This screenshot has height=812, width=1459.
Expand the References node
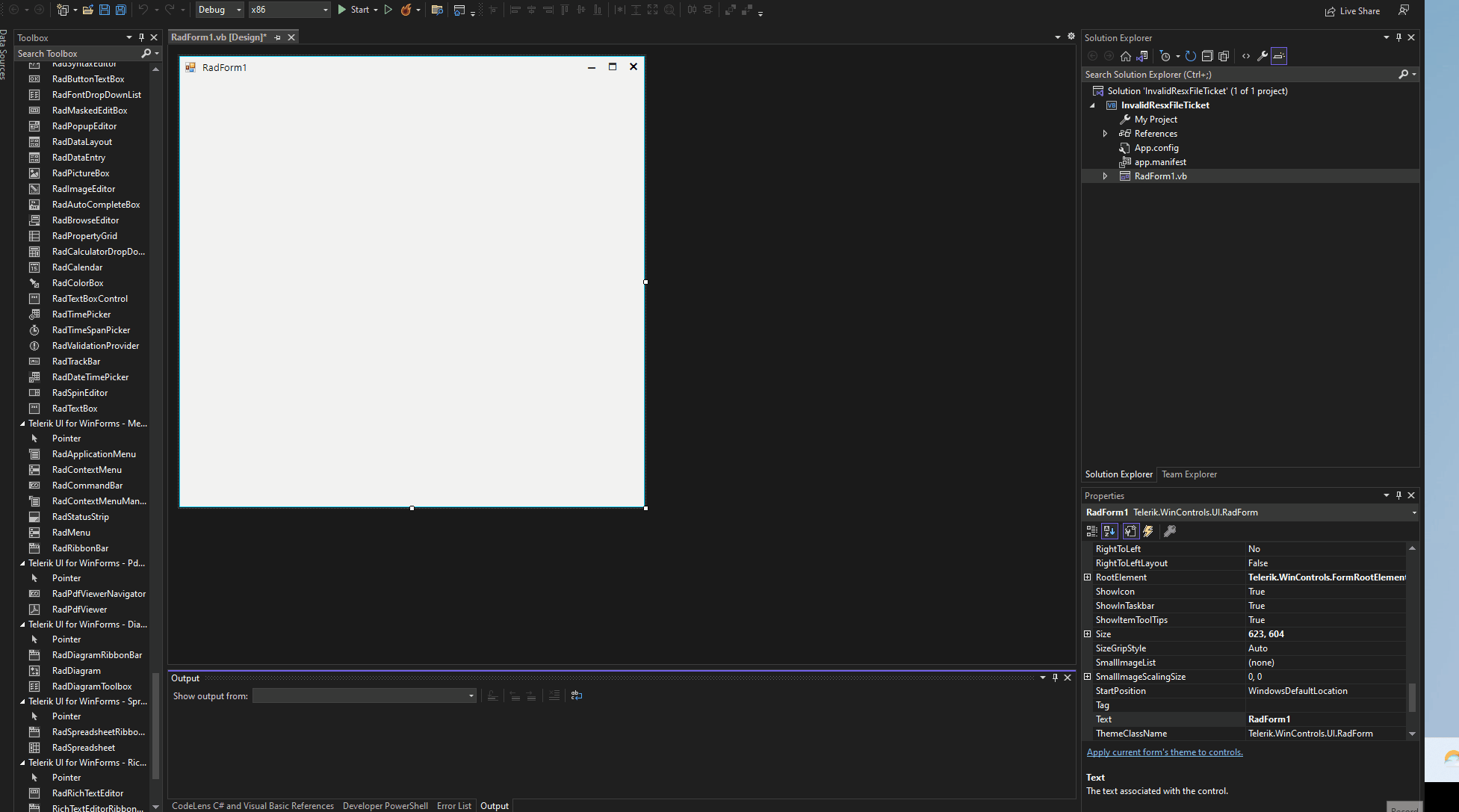1106,134
